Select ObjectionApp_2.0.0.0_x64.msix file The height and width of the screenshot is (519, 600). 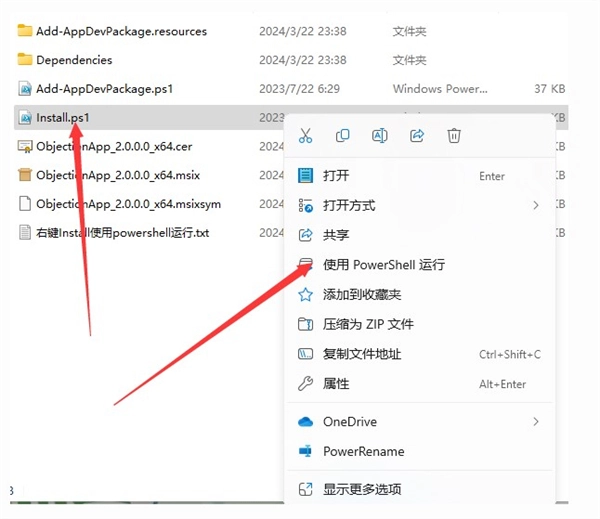(x=118, y=175)
